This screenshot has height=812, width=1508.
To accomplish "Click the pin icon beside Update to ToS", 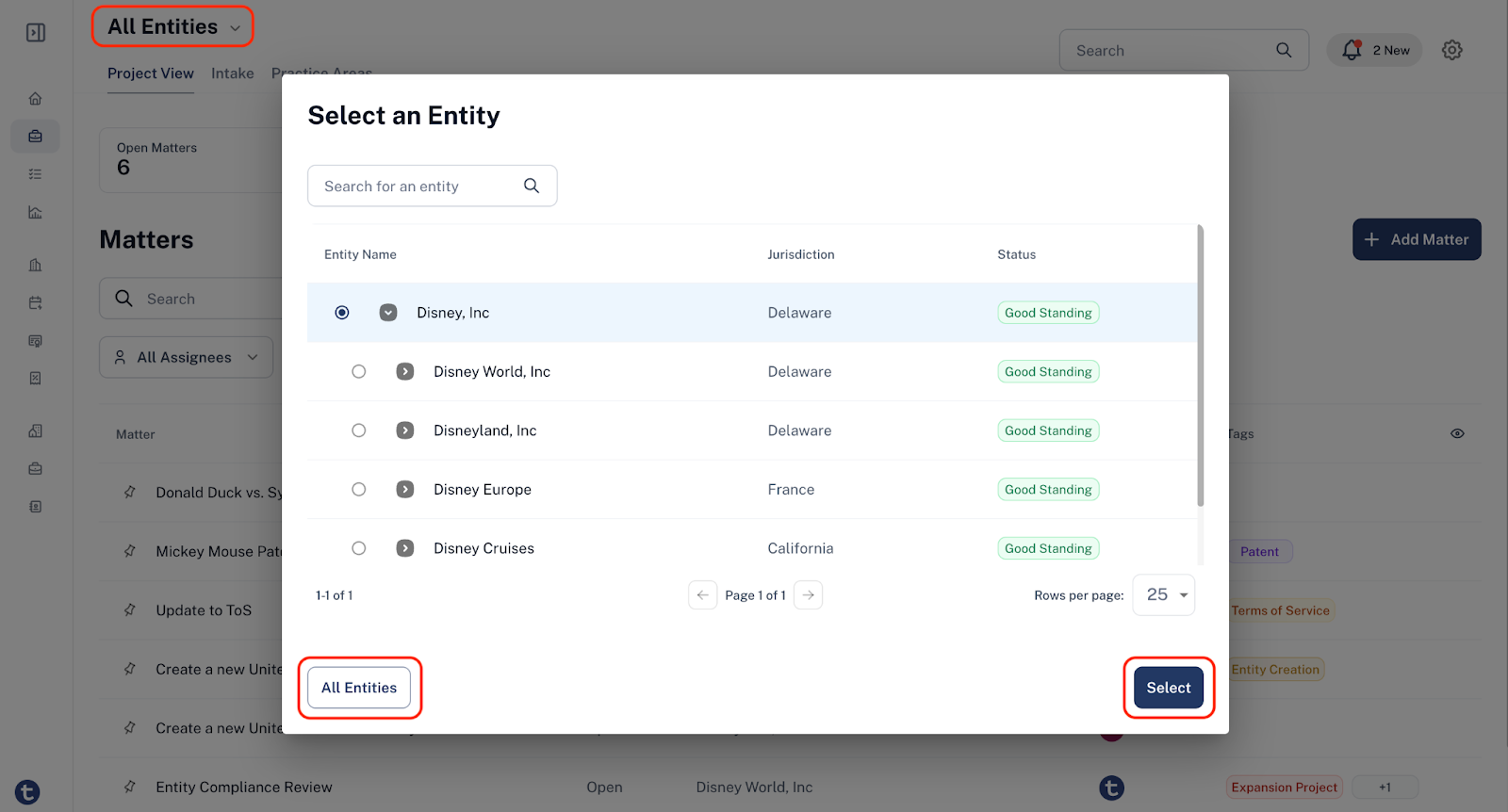I will pos(130,609).
